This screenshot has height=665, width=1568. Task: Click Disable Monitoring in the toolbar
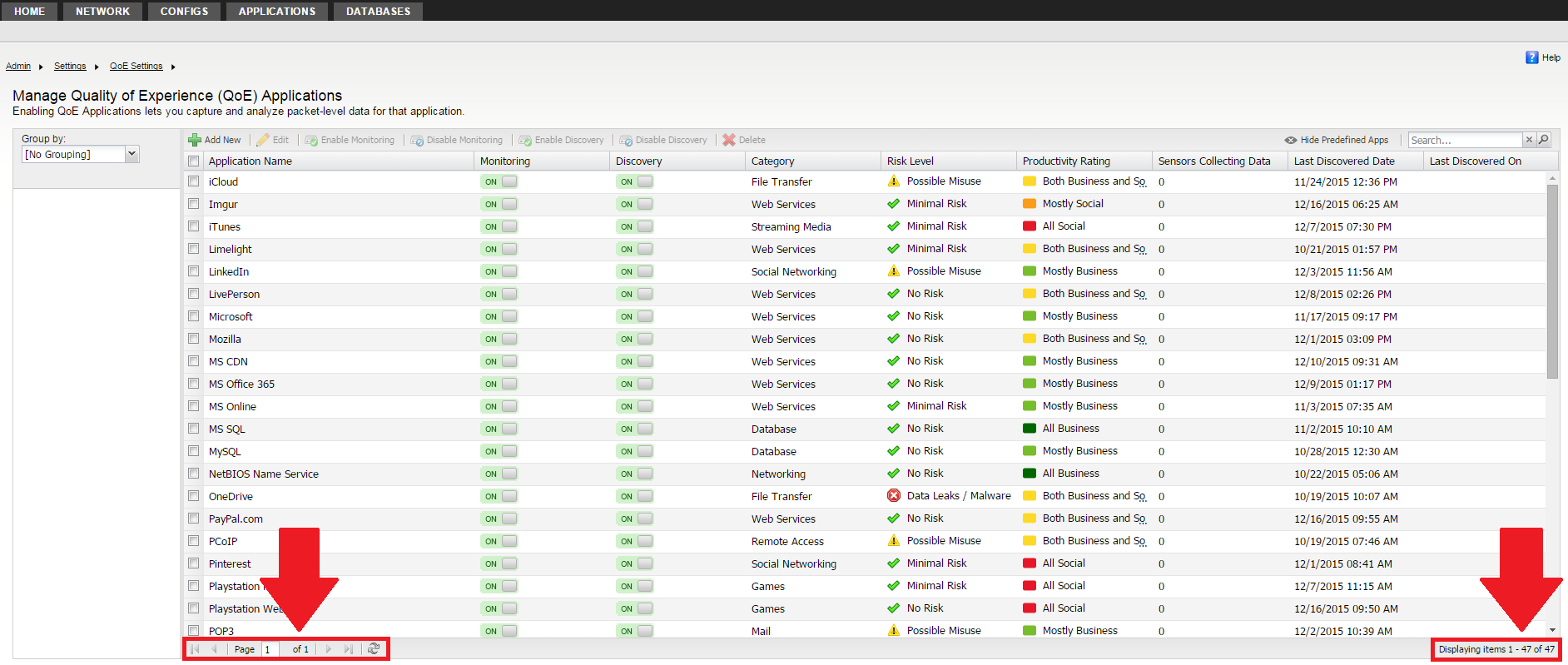[x=457, y=140]
